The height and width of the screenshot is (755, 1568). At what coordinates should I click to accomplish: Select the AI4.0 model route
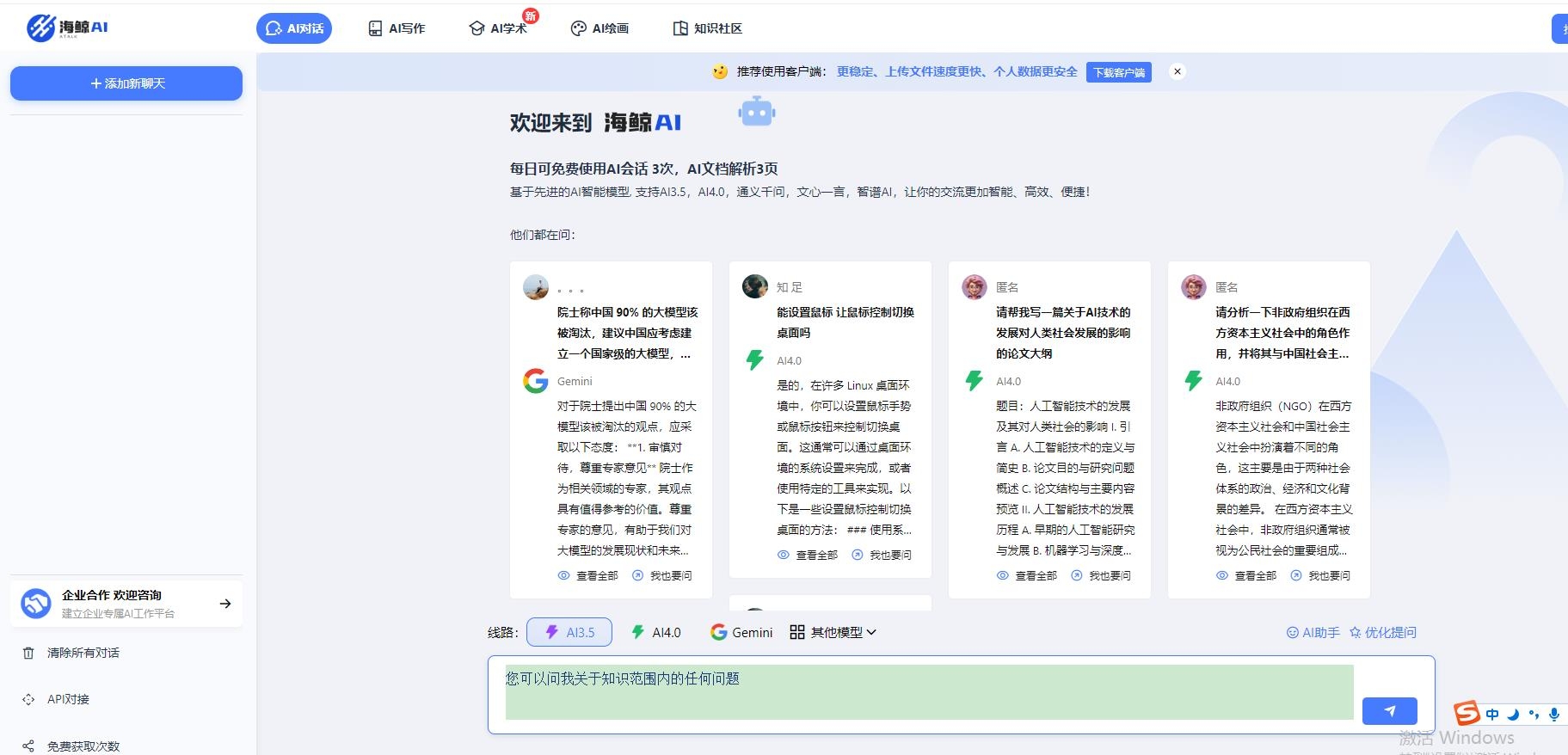656,632
